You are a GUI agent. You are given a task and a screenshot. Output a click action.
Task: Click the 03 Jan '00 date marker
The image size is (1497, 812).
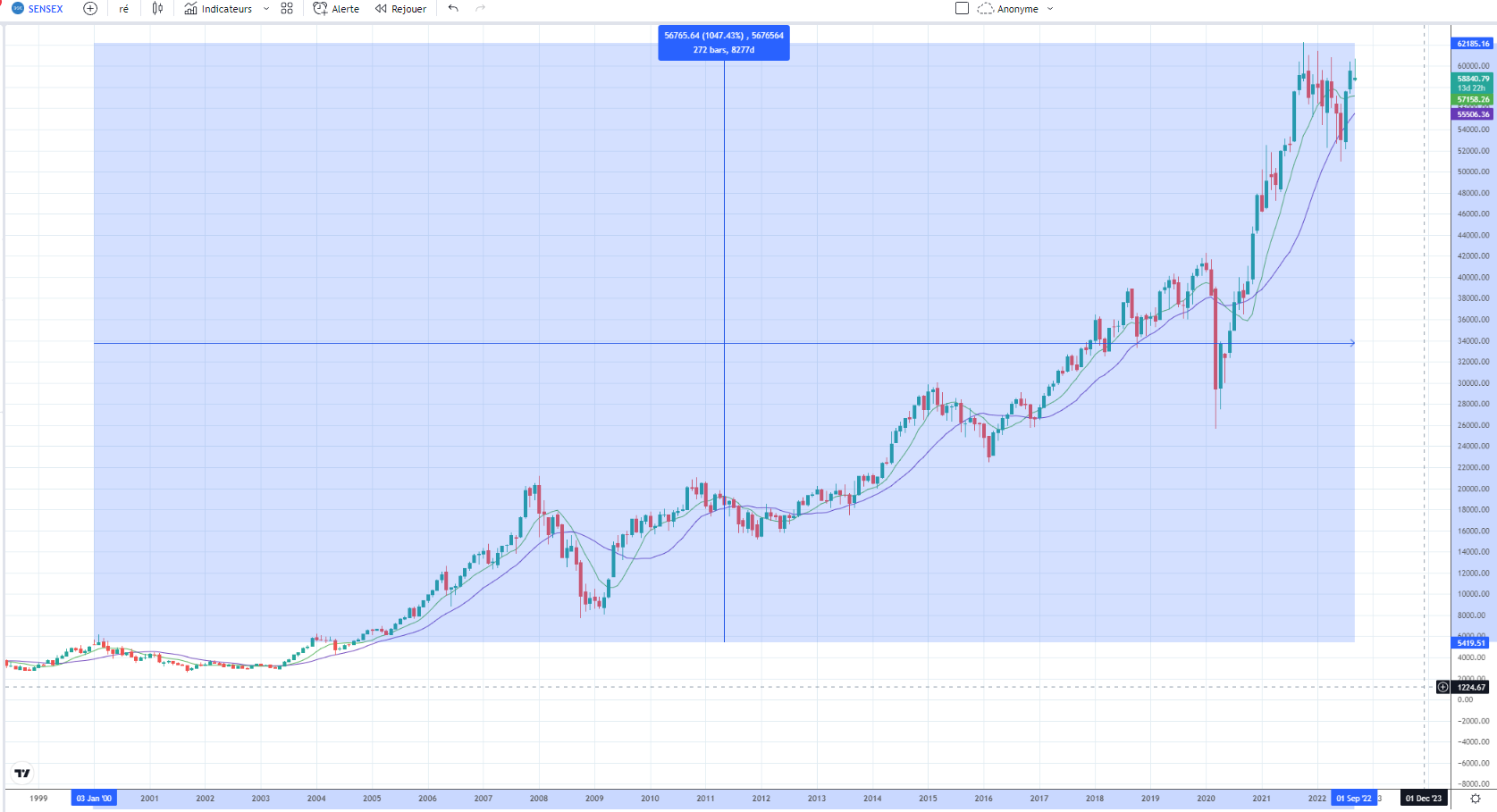94,799
